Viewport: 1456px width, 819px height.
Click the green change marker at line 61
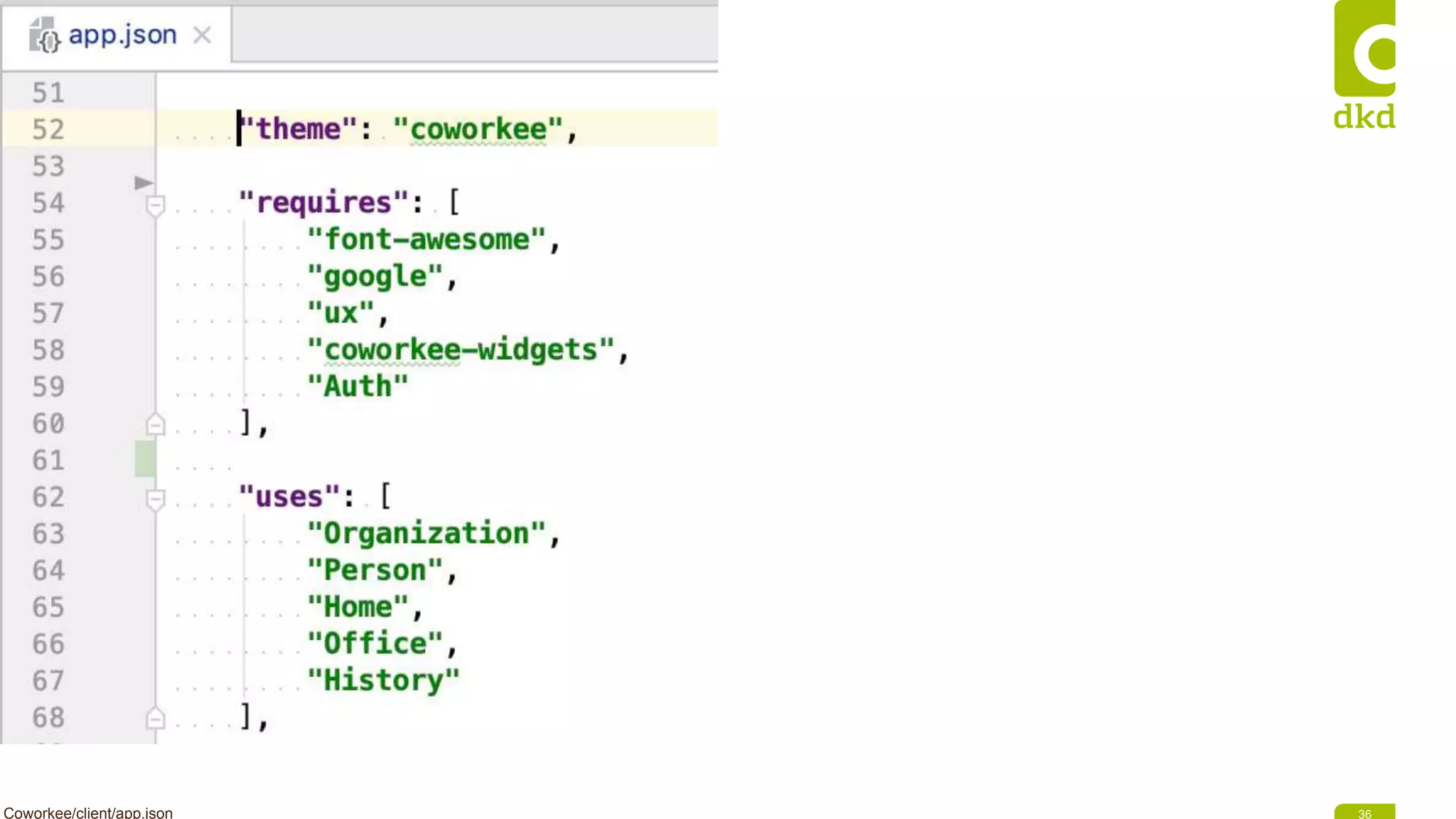click(145, 459)
